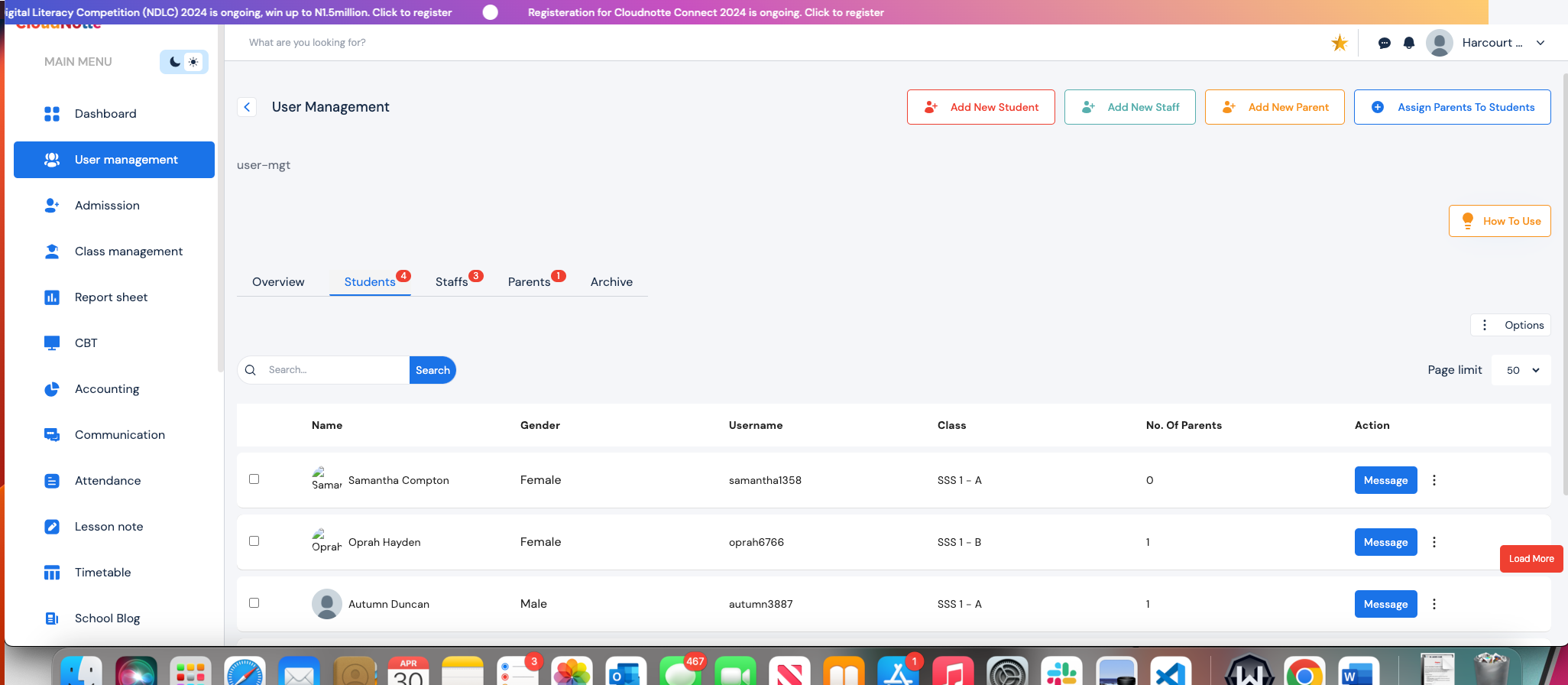Image resolution: width=1568 pixels, height=685 pixels.
Task: Click the gold star icon in header
Action: pyautogui.click(x=1339, y=43)
